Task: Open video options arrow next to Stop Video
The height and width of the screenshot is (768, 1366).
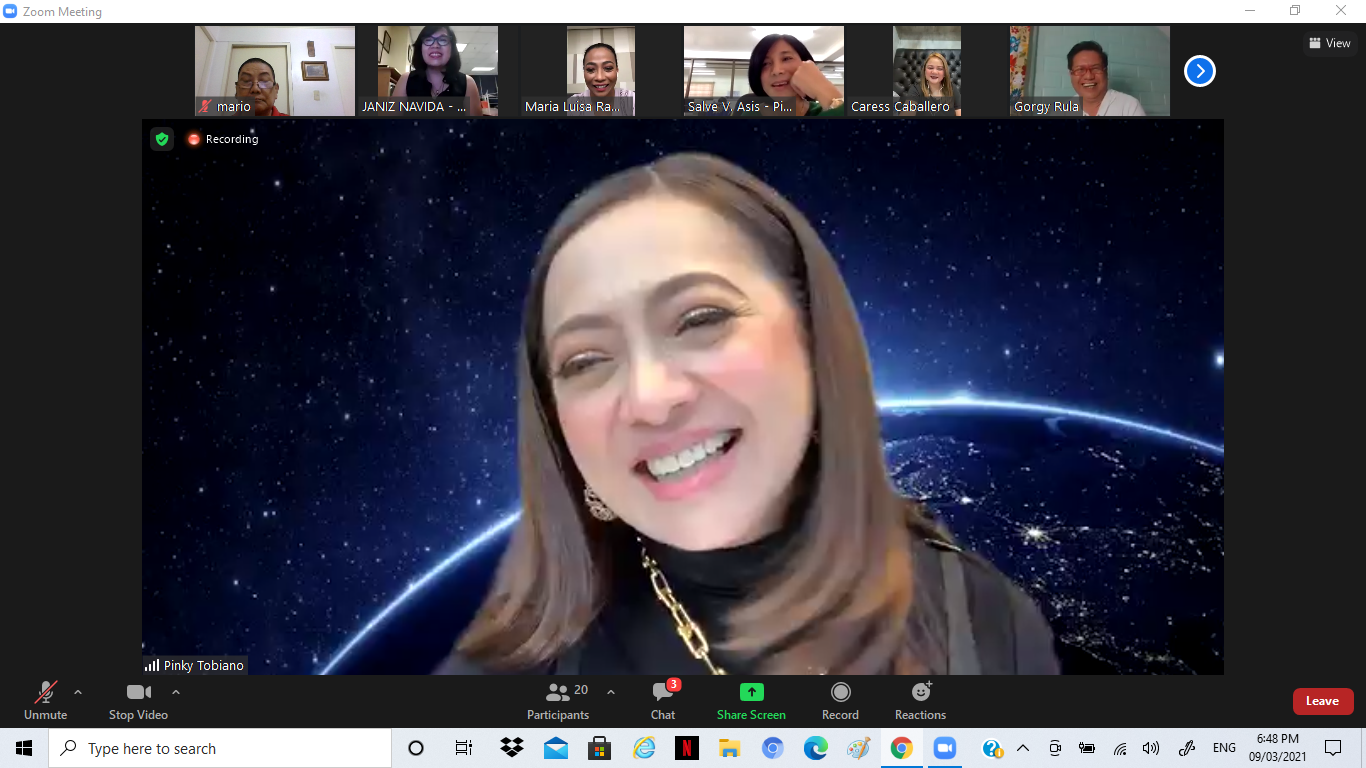Action: tap(176, 692)
